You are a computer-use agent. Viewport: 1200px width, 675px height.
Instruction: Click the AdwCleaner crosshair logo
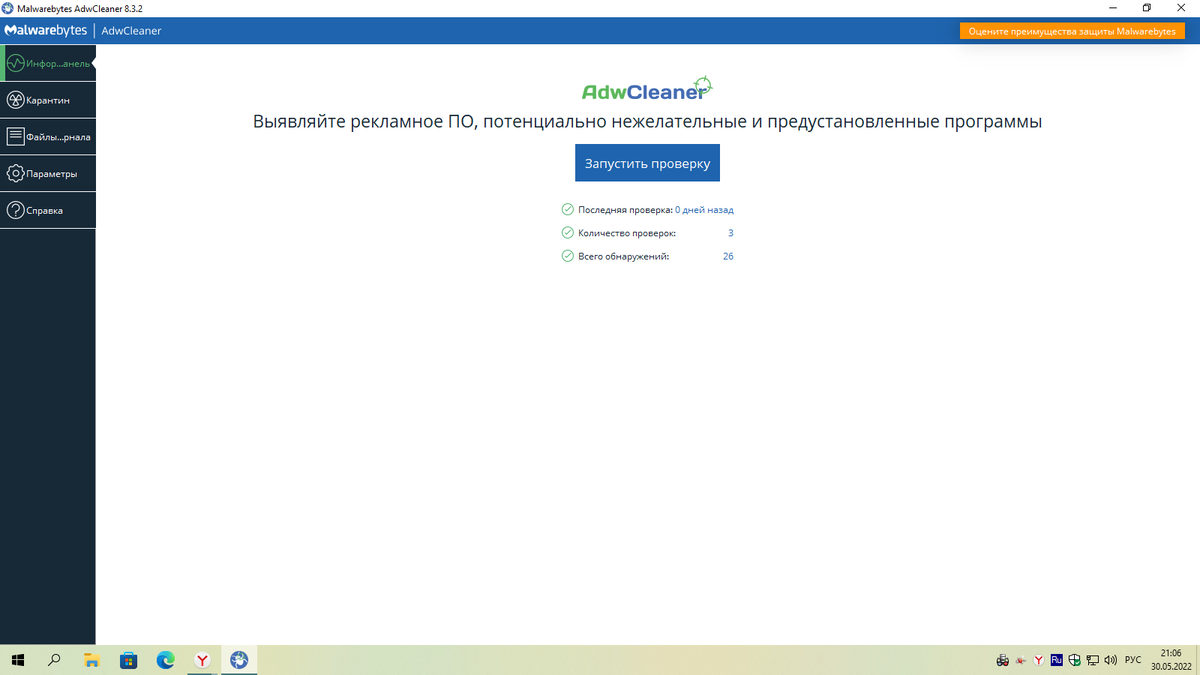click(704, 85)
